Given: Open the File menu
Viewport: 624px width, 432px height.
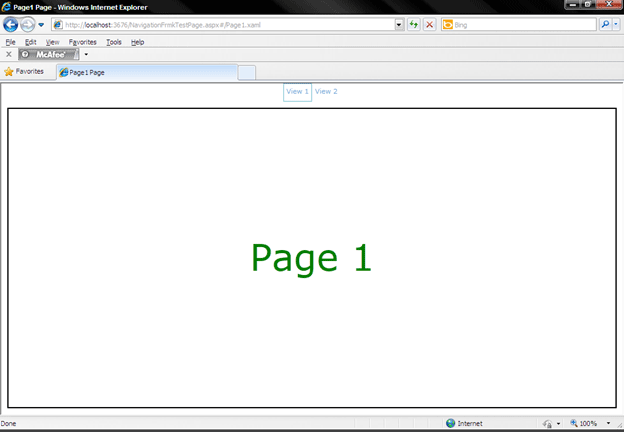Looking at the screenshot, I should tap(10, 42).
